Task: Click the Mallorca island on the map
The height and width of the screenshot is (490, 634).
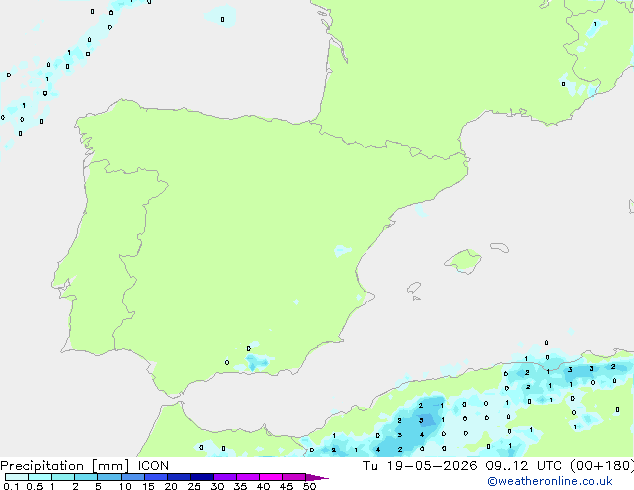Action: pyautogui.click(x=464, y=261)
